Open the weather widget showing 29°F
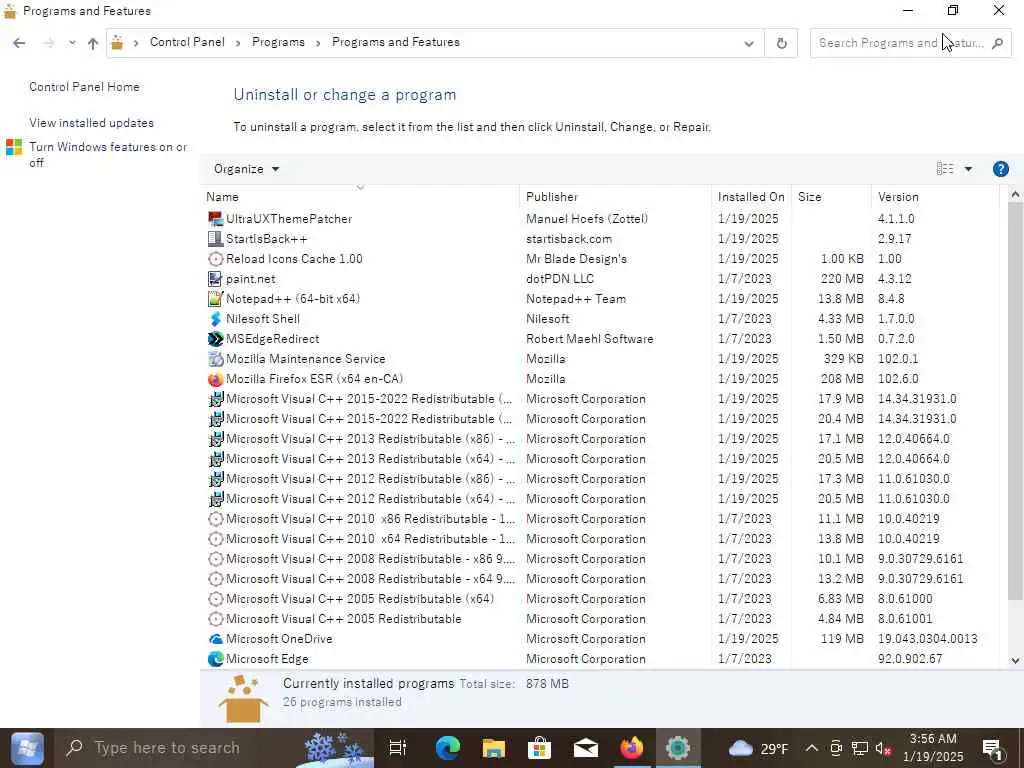Screen dimensions: 1024x768 759,748
